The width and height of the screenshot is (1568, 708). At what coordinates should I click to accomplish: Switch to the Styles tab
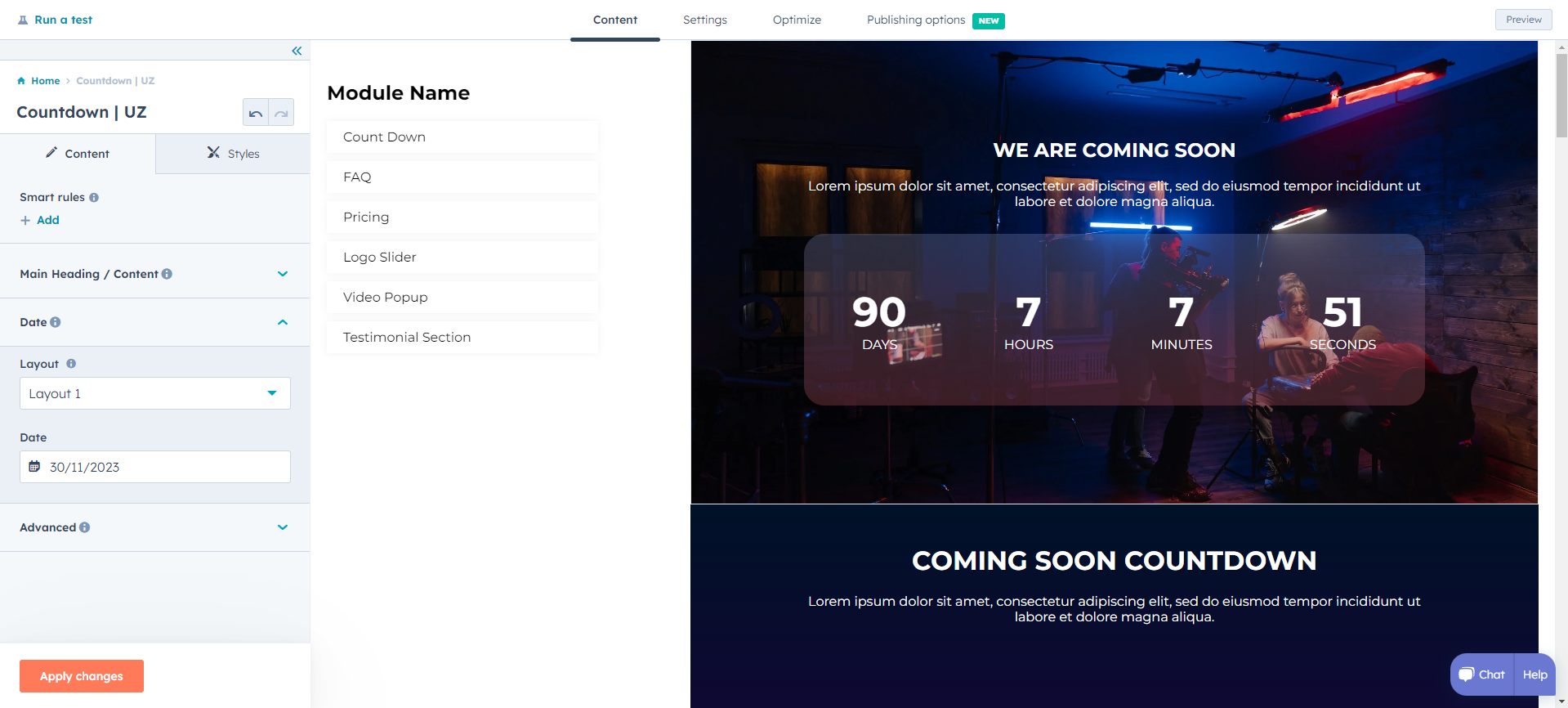233,154
